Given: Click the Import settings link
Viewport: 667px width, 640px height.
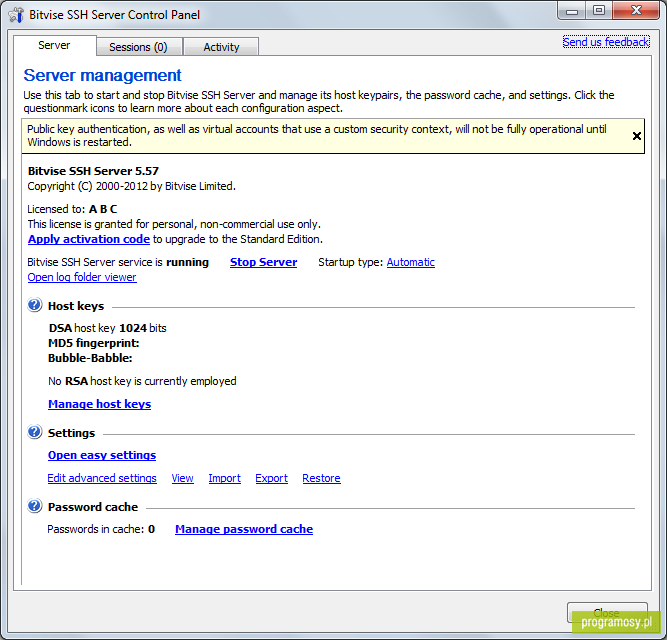Looking at the screenshot, I should pyautogui.click(x=225, y=478).
